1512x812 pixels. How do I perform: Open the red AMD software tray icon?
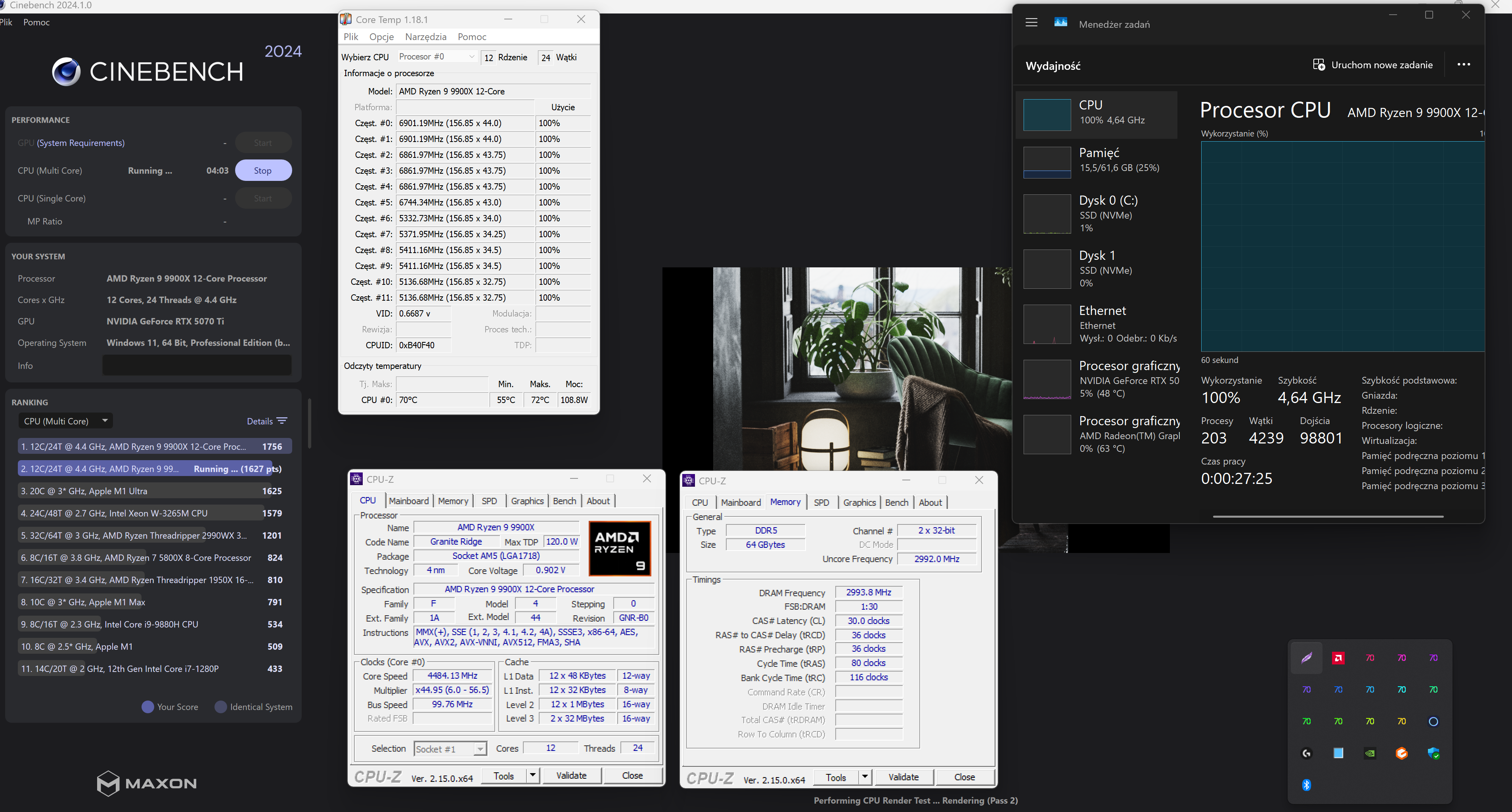[1338, 658]
